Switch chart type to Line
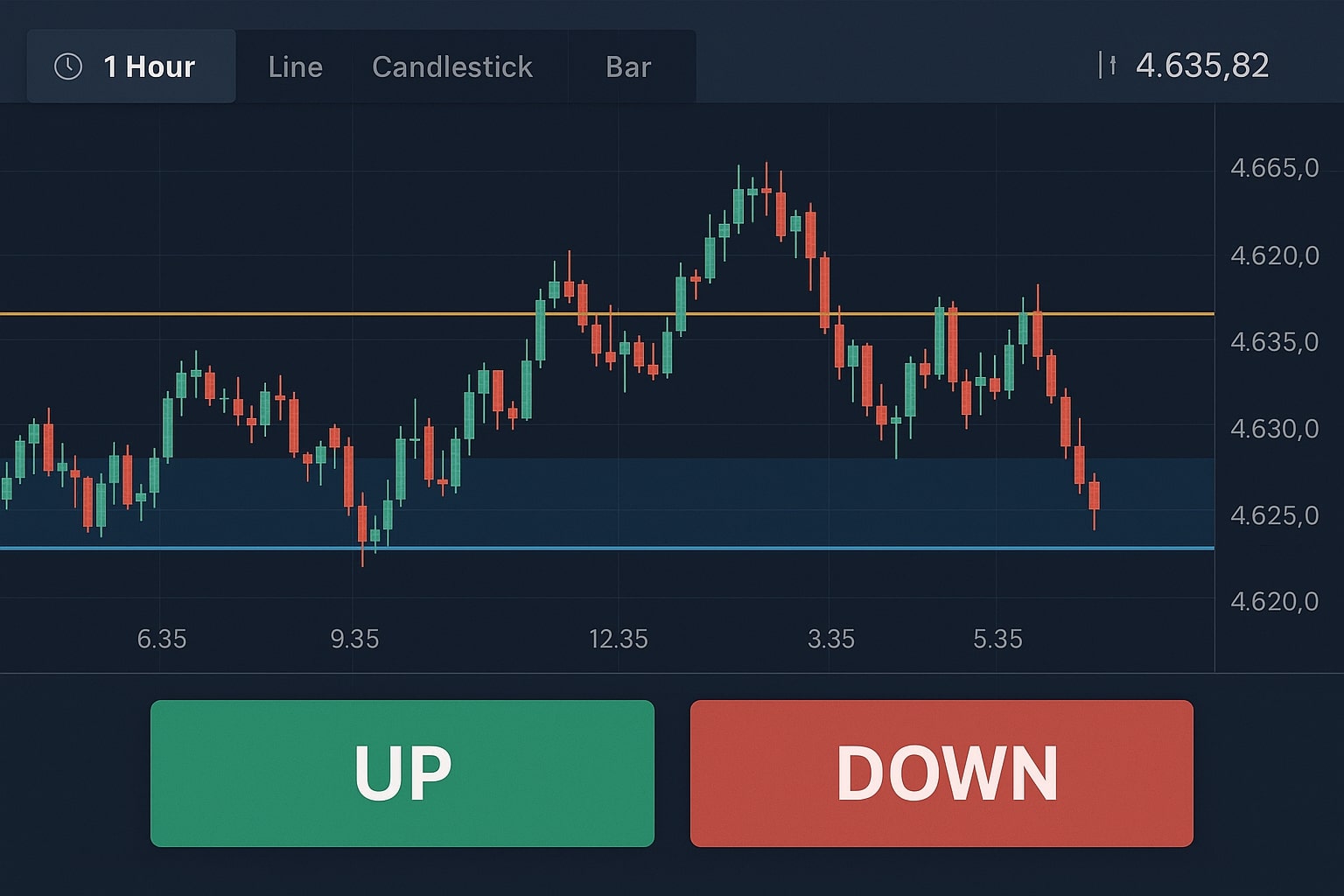 [295, 66]
